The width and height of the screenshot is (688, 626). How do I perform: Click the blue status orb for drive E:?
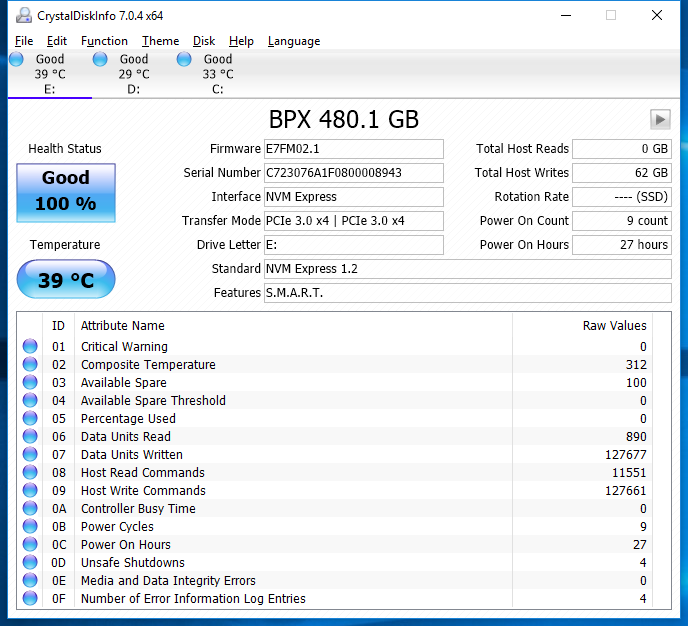[17, 60]
